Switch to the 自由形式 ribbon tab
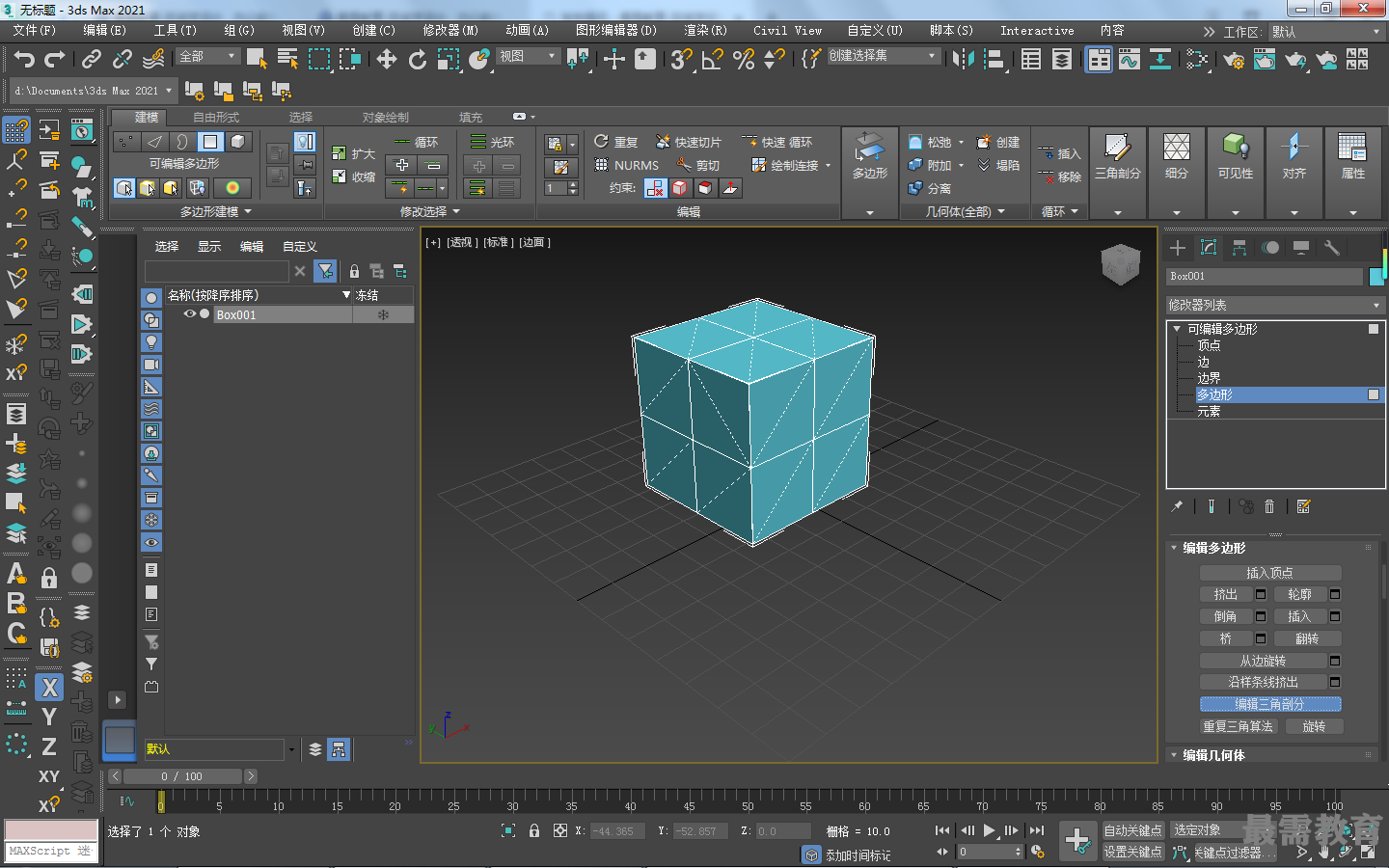 [215, 118]
